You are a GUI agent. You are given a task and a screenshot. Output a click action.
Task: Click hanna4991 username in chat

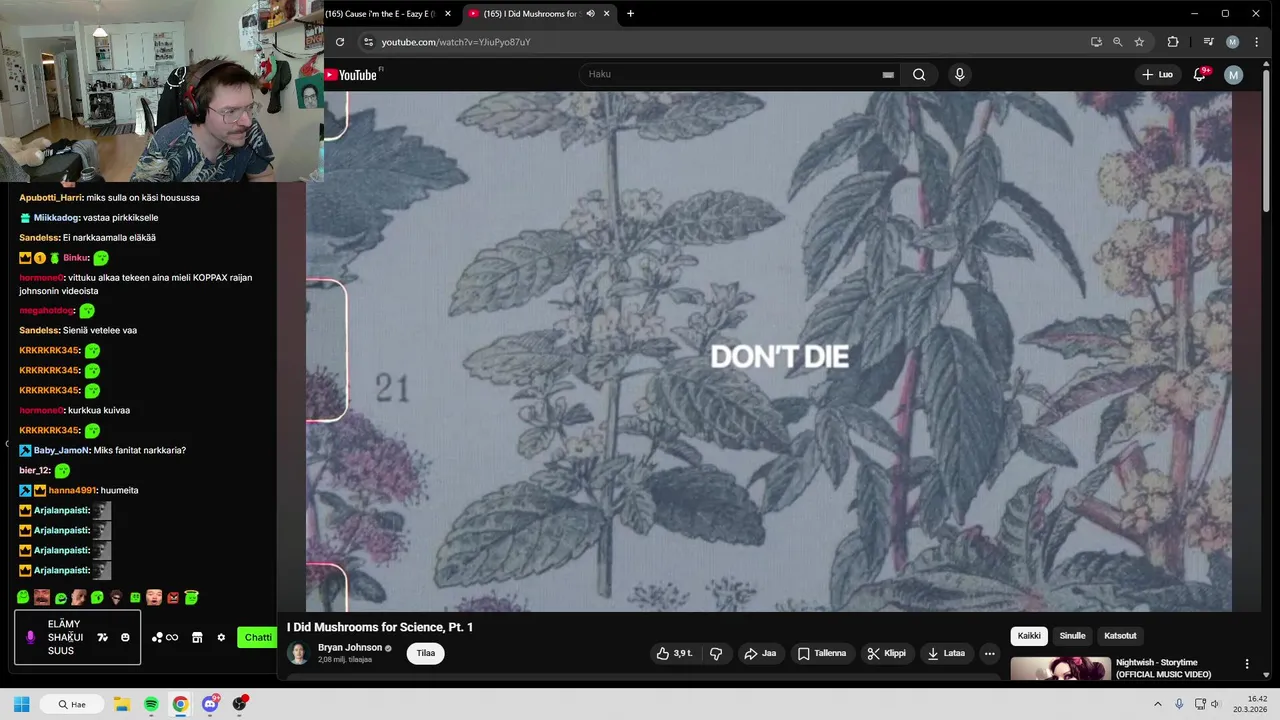tap(72, 490)
